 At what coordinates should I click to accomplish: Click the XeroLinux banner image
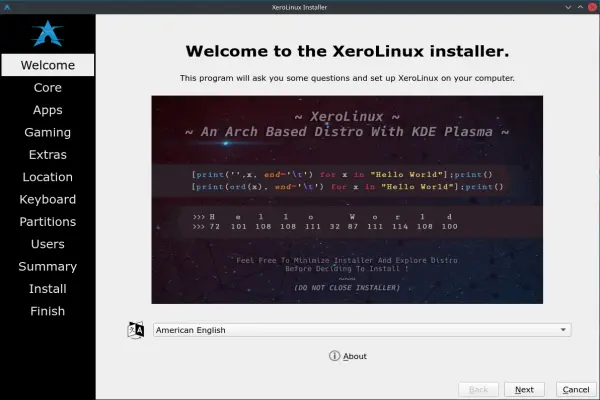[347, 200]
